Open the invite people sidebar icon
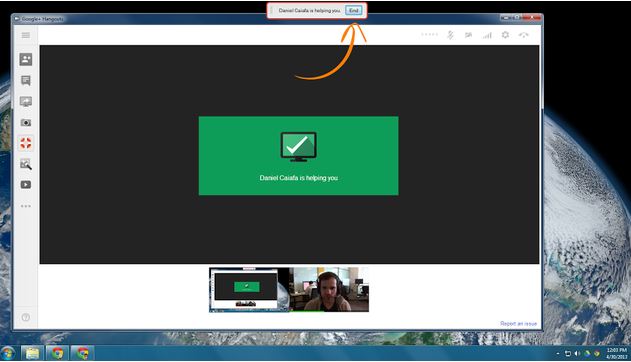 pyautogui.click(x=26, y=60)
